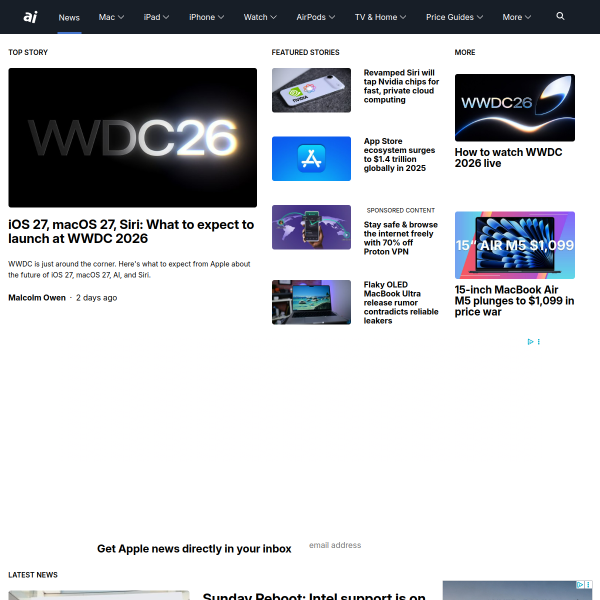Open the App Store icon thumbnail
600x600 pixels.
311,159
